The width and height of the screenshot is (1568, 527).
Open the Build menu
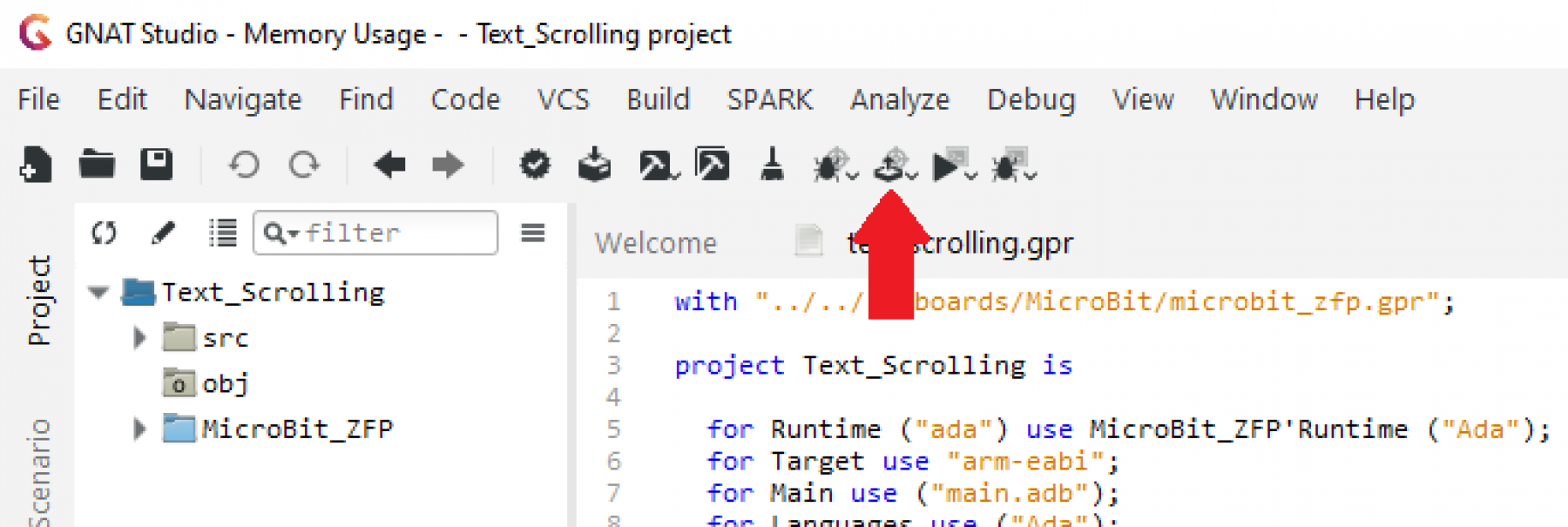(x=658, y=99)
